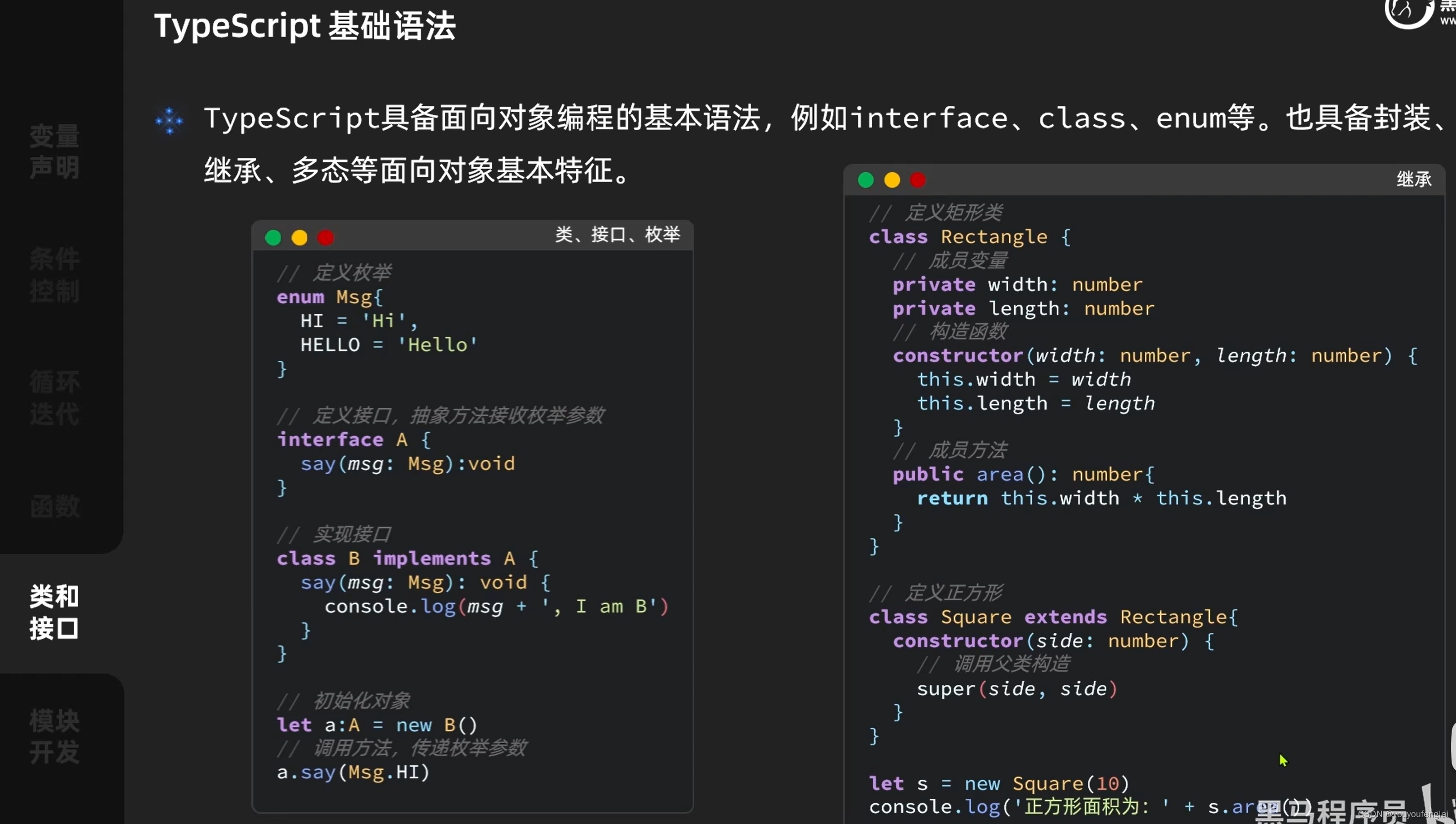Click the "HELLO = 'Hello'" code line
1456x824 pixels.
click(x=389, y=344)
